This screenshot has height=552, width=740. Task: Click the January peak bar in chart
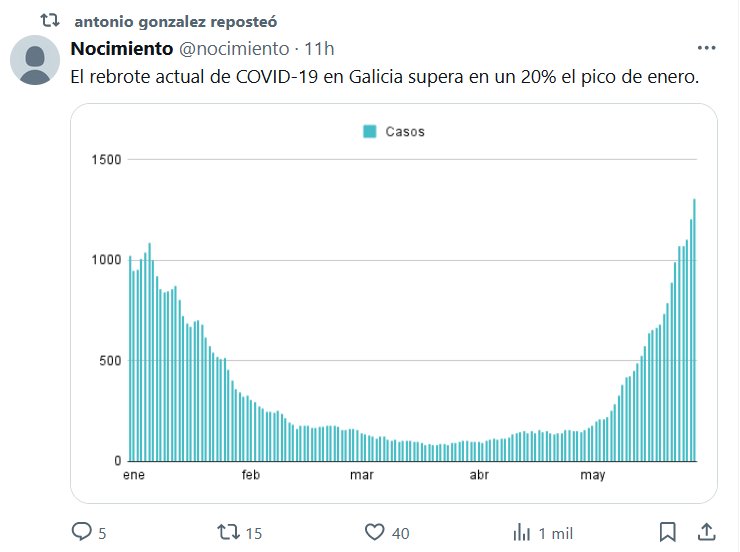(x=149, y=350)
